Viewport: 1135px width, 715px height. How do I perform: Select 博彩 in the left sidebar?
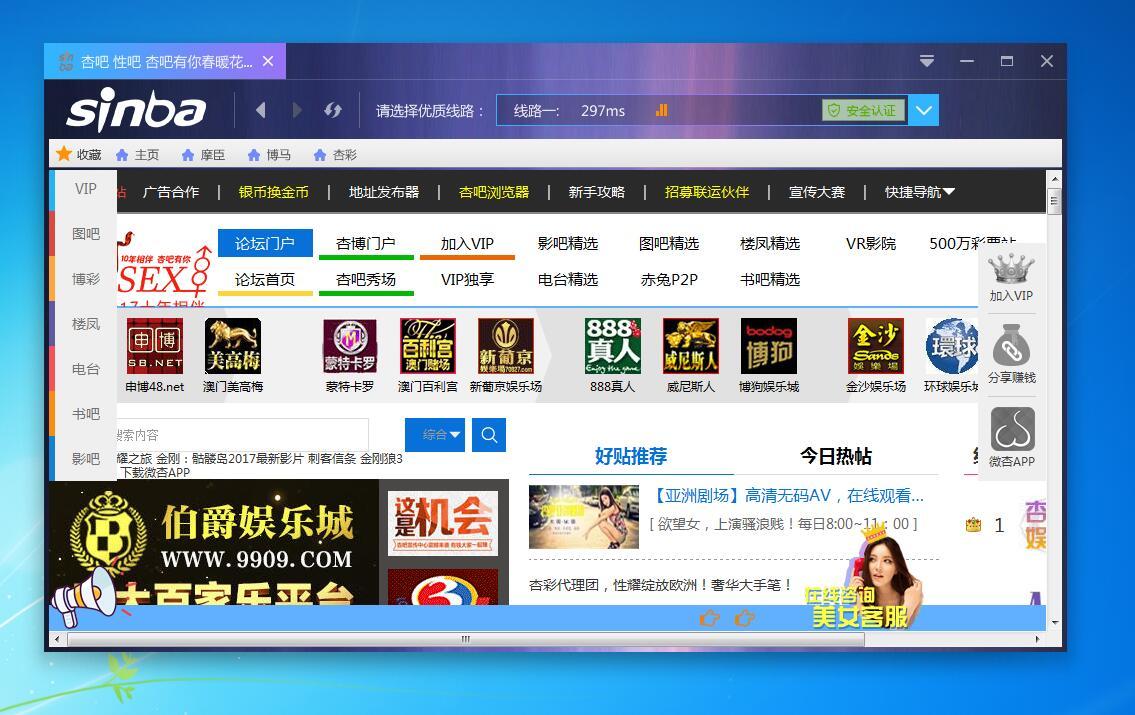85,279
